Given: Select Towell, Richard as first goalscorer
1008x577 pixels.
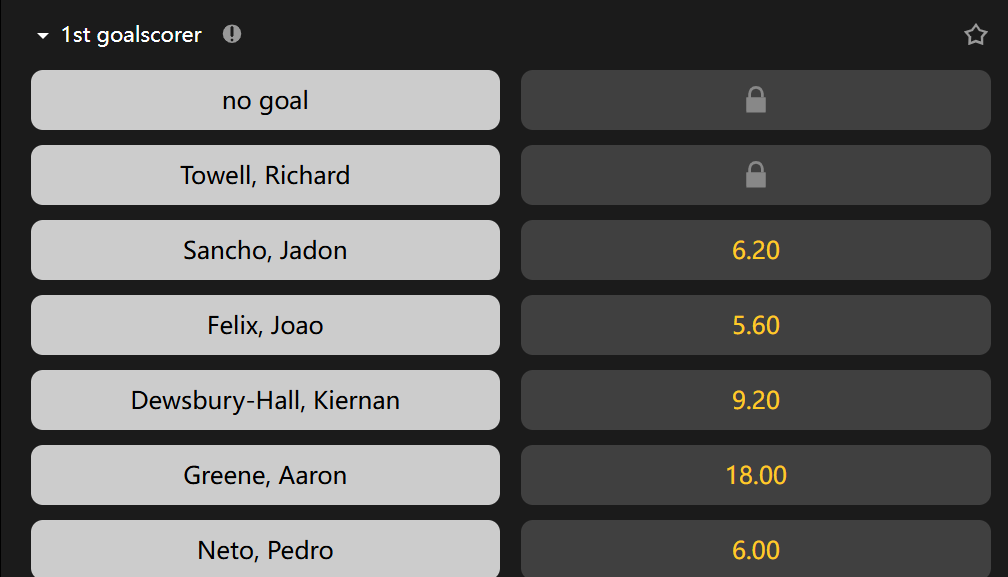Looking at the screenshot, I should pos(265,175).
